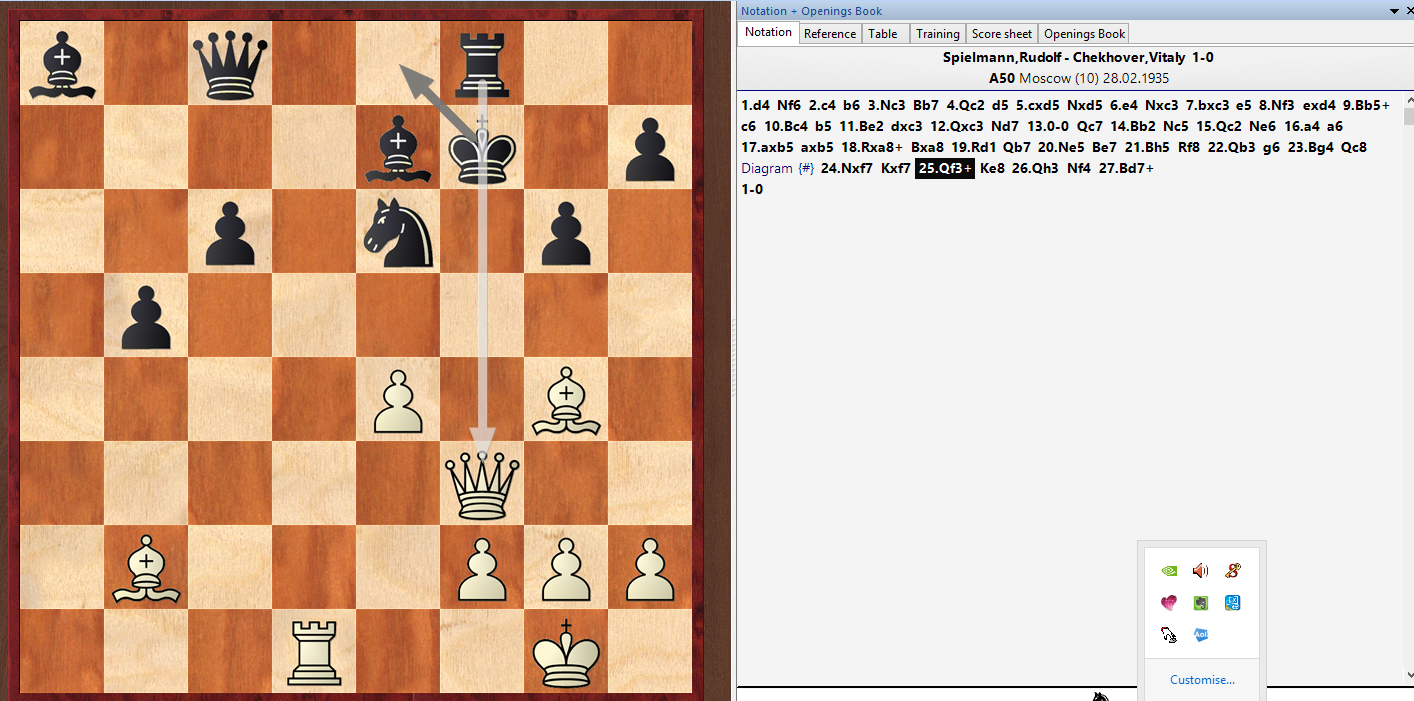
Task: Open the notation panel dropdown arrow
Action: tap(1395, 11)
